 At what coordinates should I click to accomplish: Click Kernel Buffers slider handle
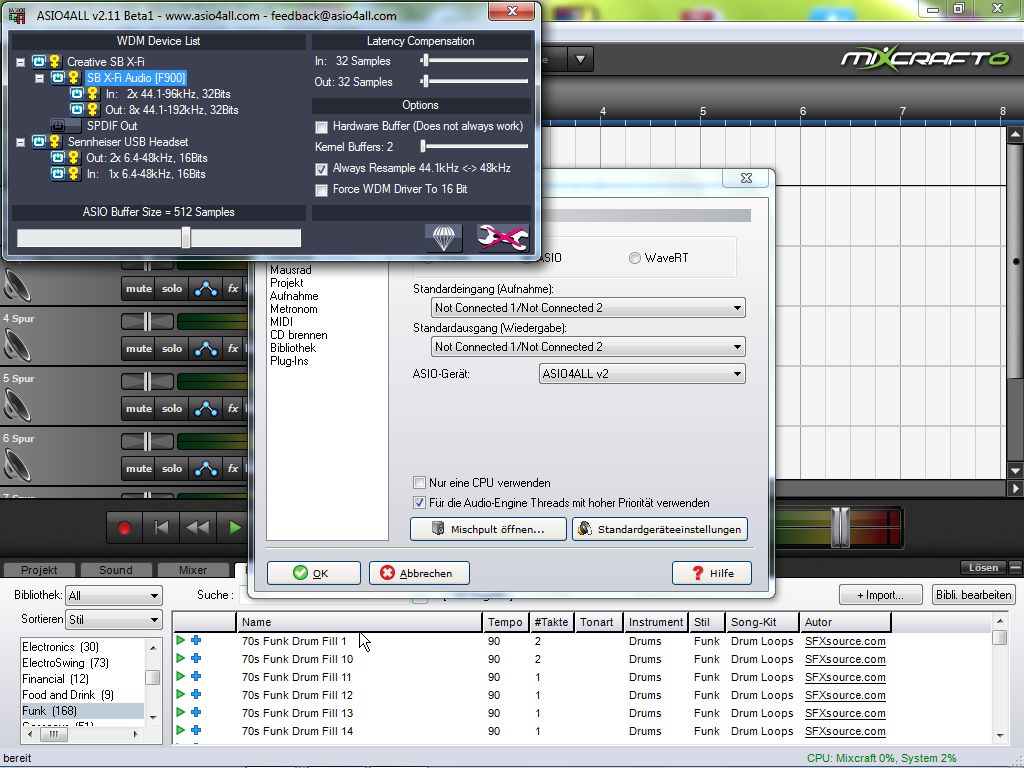pos(423,146)
